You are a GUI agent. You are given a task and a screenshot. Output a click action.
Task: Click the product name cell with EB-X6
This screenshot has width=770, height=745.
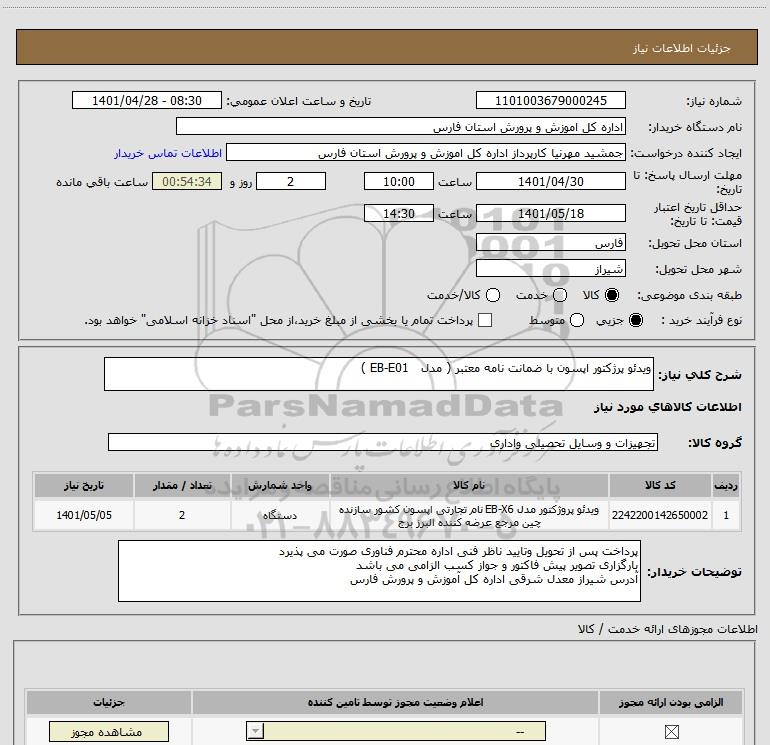coord(469,515)
